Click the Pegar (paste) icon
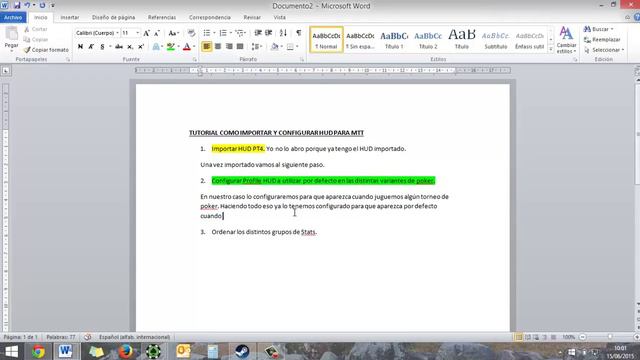 click(x=11, y=35)
